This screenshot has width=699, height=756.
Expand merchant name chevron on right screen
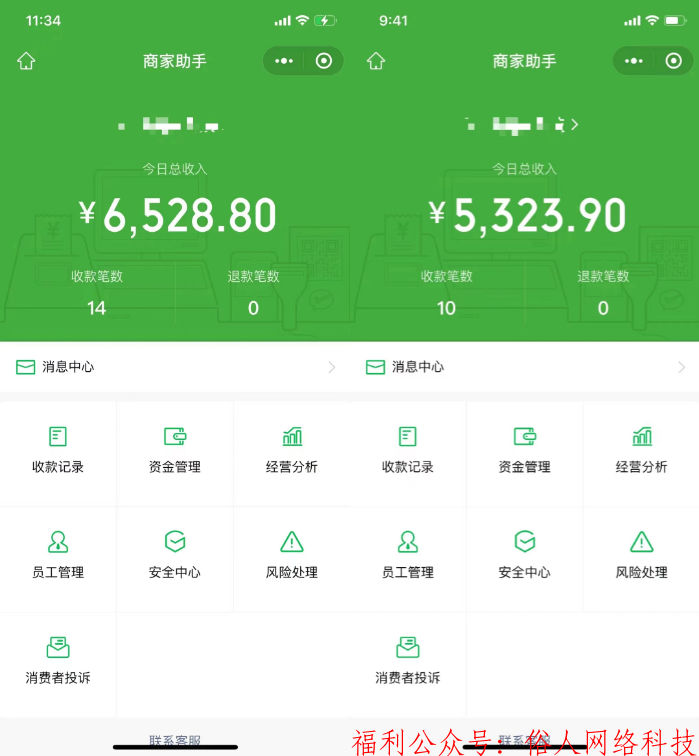[575, 125]
